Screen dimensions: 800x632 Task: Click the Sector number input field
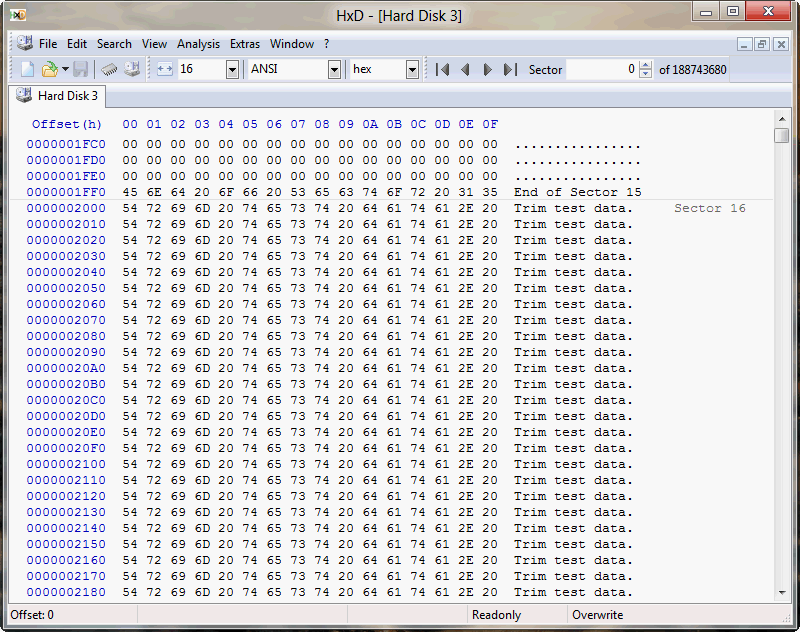point(602,69)
